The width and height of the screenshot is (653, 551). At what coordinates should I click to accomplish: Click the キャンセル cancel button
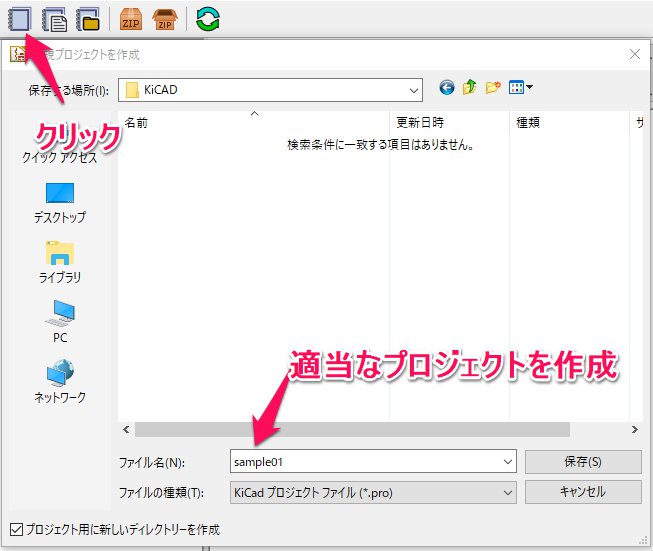pyautogui.click(x=582, y=492)
